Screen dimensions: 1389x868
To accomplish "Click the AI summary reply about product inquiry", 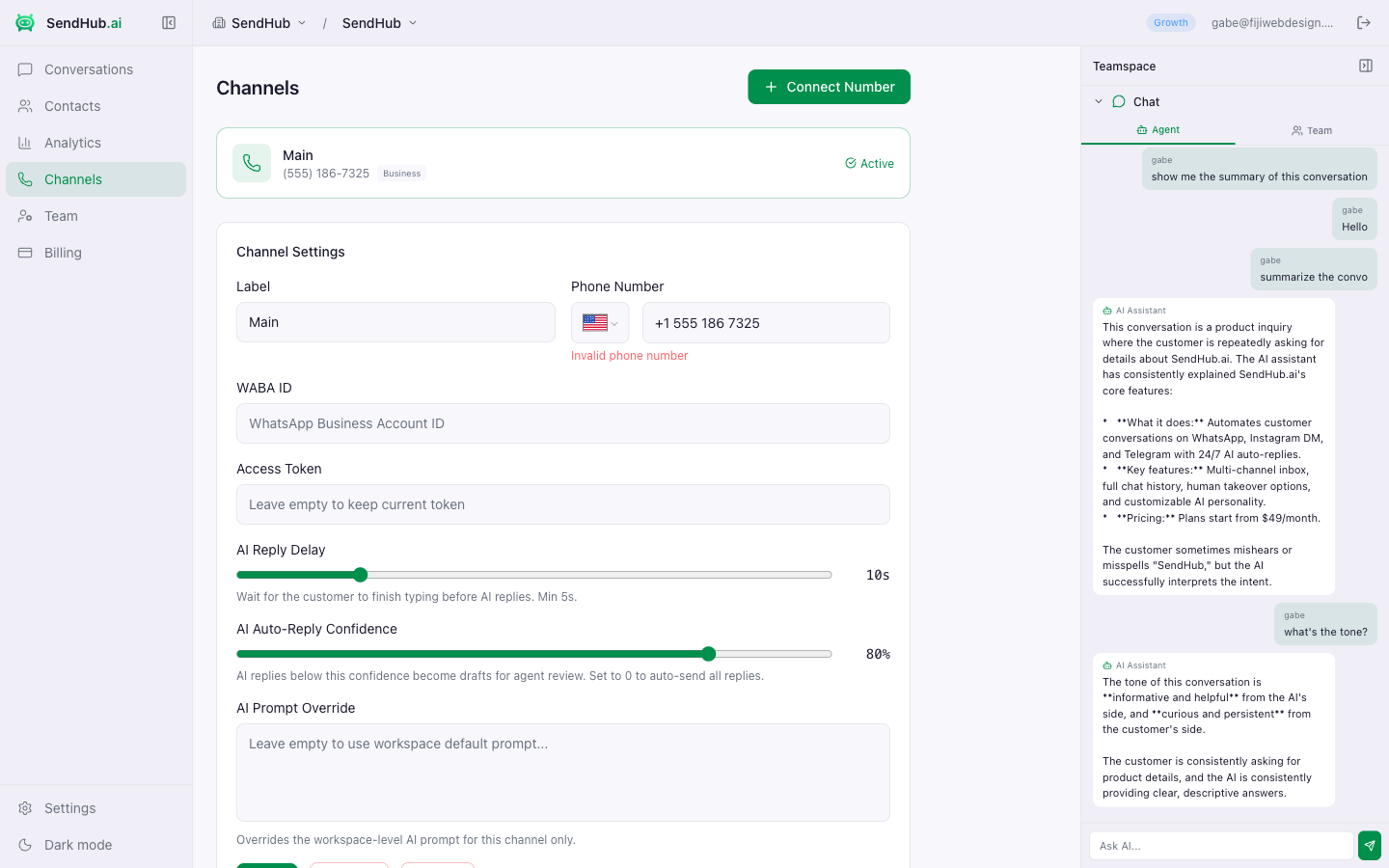I will 1213,447.
